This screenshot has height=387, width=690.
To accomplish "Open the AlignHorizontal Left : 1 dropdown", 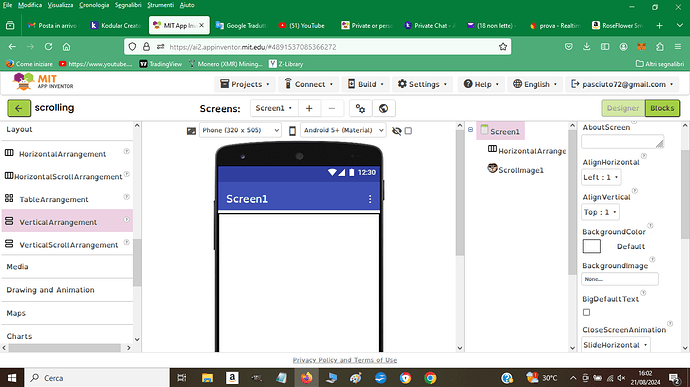I will 601,177.
